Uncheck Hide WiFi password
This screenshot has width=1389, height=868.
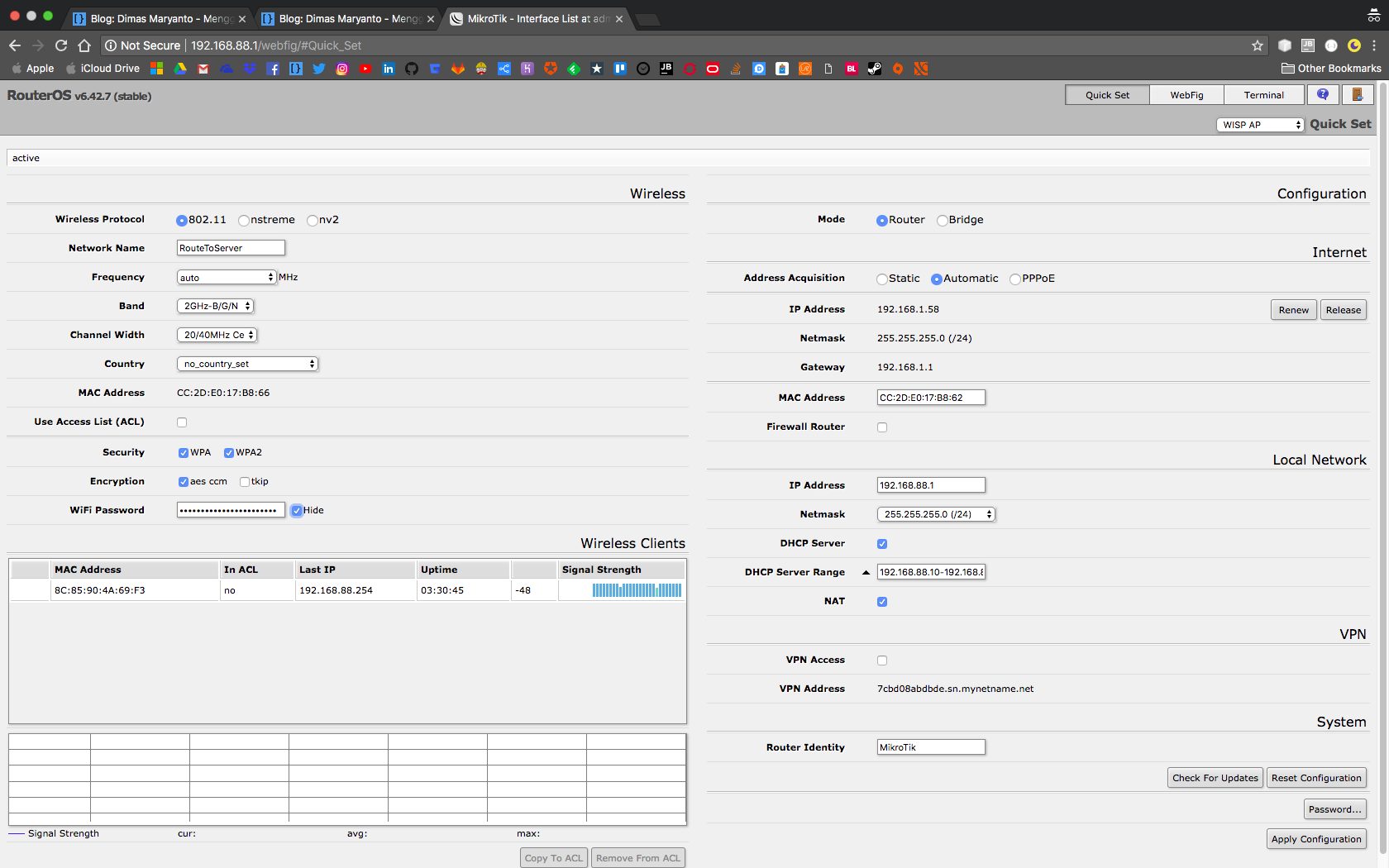(x=296, y=511)
